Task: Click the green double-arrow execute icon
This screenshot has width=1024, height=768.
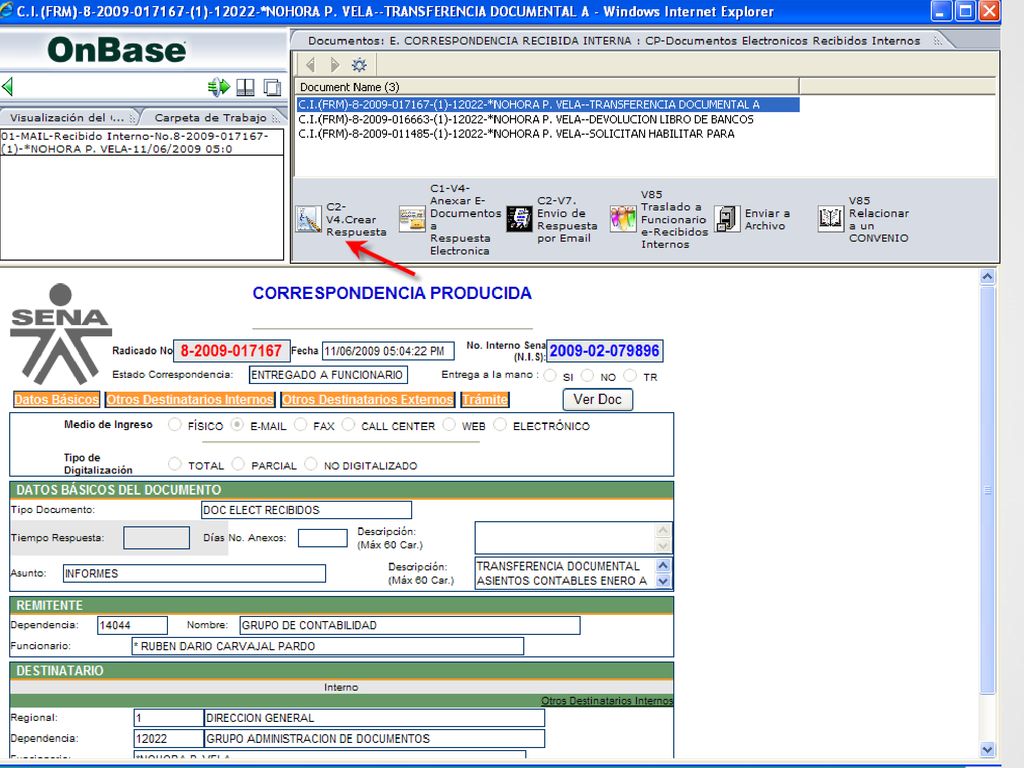Action: click(219, 86)
